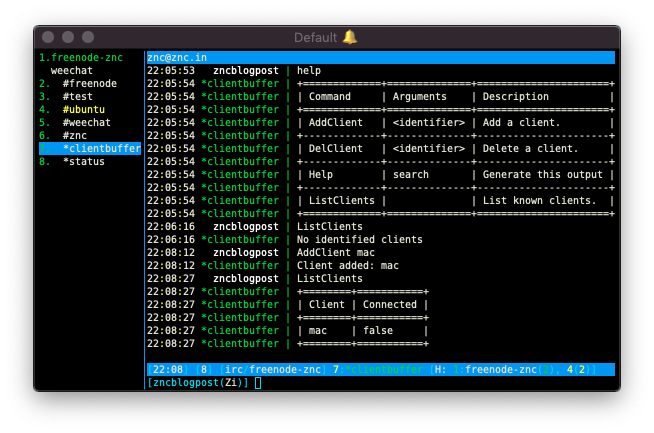Open the *status buffer
The image size is (654, 433).
pos(72,161)
